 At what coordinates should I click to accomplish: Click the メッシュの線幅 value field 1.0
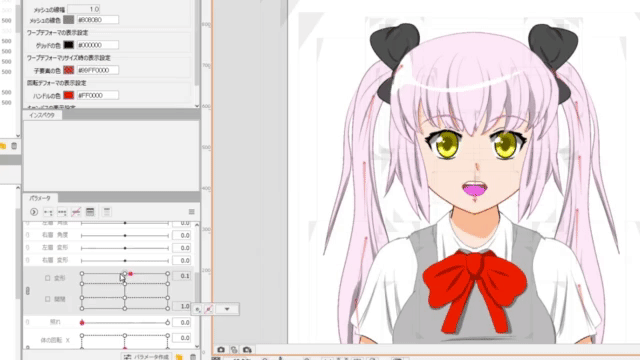(84, 9)
